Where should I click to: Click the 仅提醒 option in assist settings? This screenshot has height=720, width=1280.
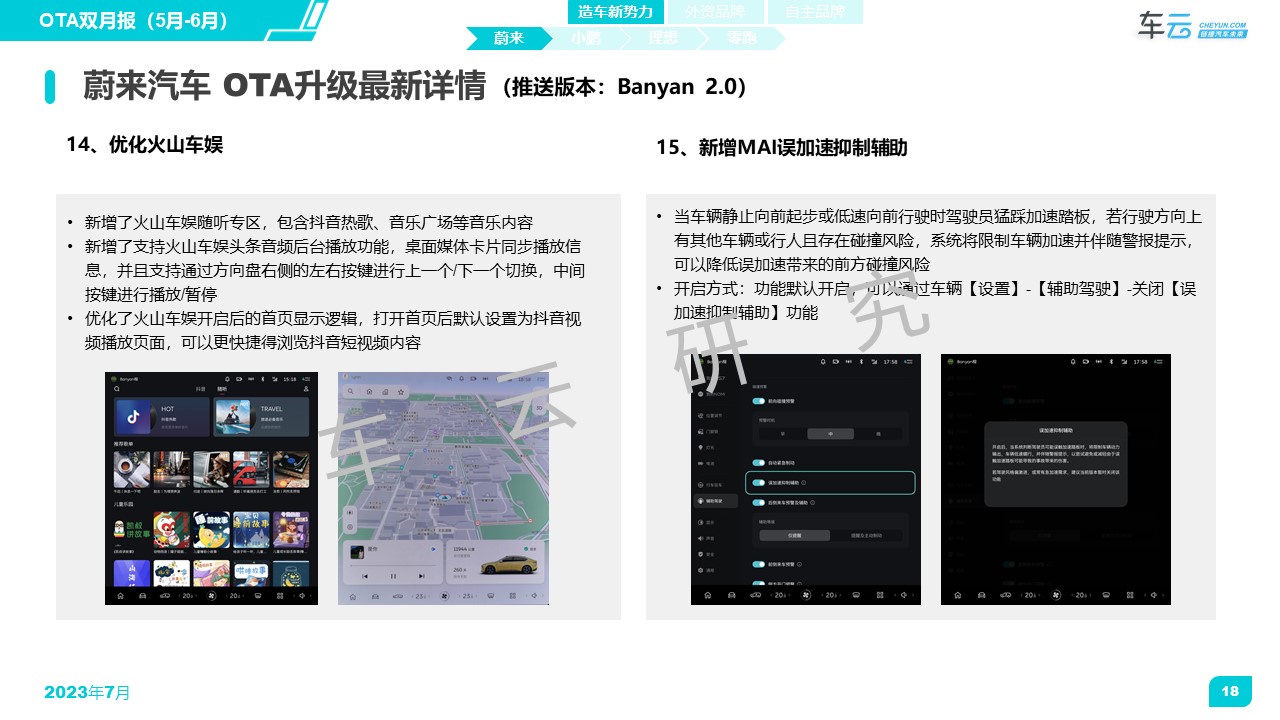point(794,535)
